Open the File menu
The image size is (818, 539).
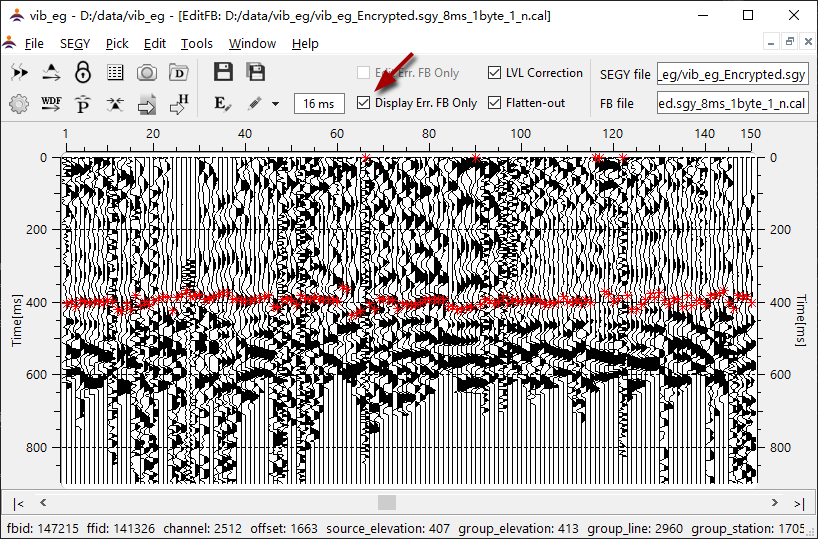tap(34, 43)
